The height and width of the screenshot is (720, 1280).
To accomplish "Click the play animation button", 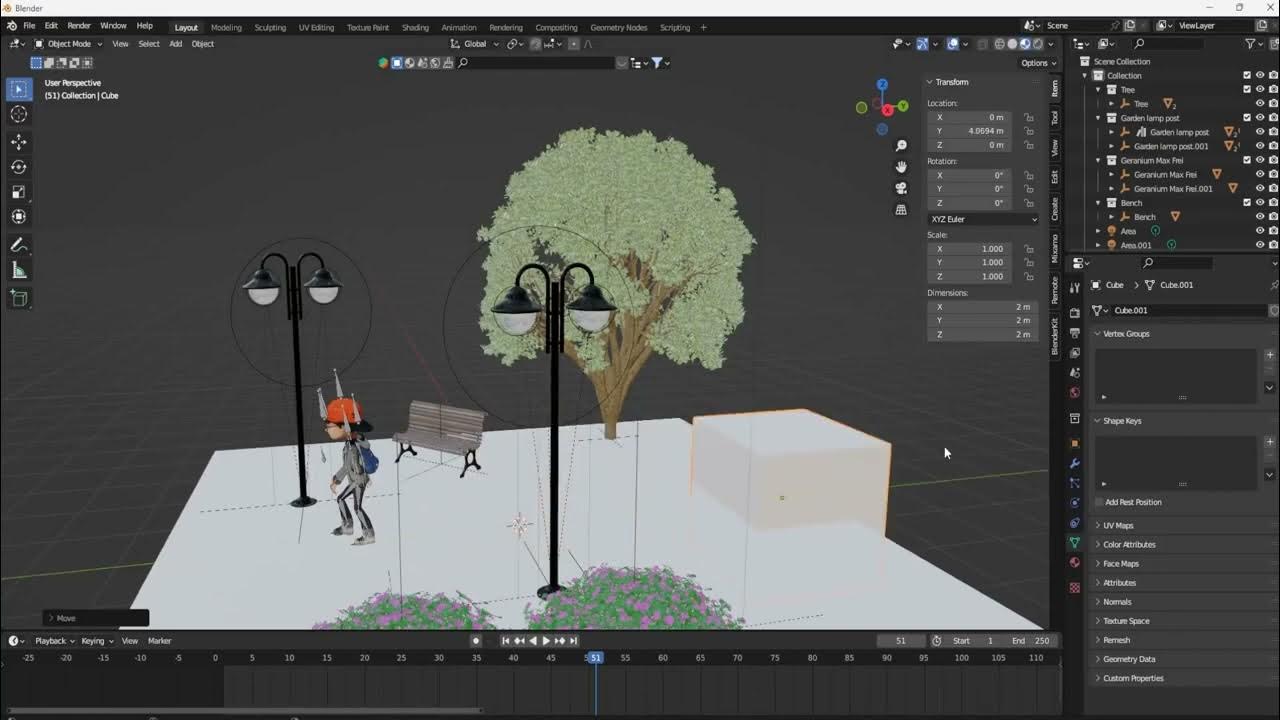I will (546, 641).
